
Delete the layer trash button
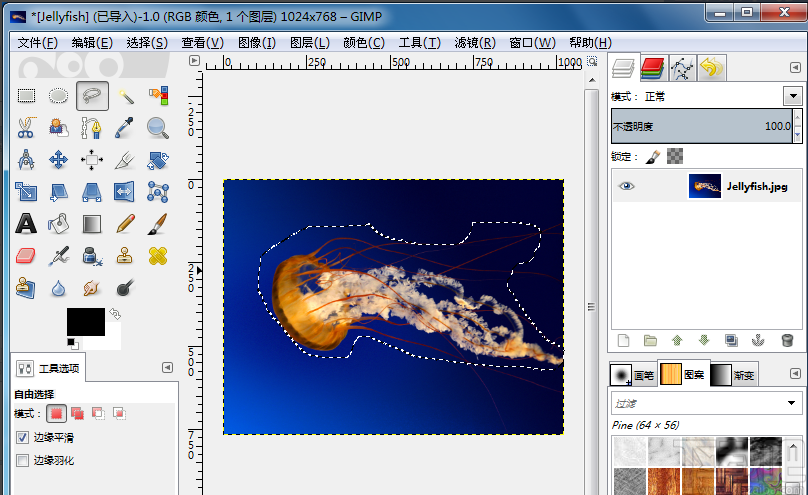pos(787,340)
